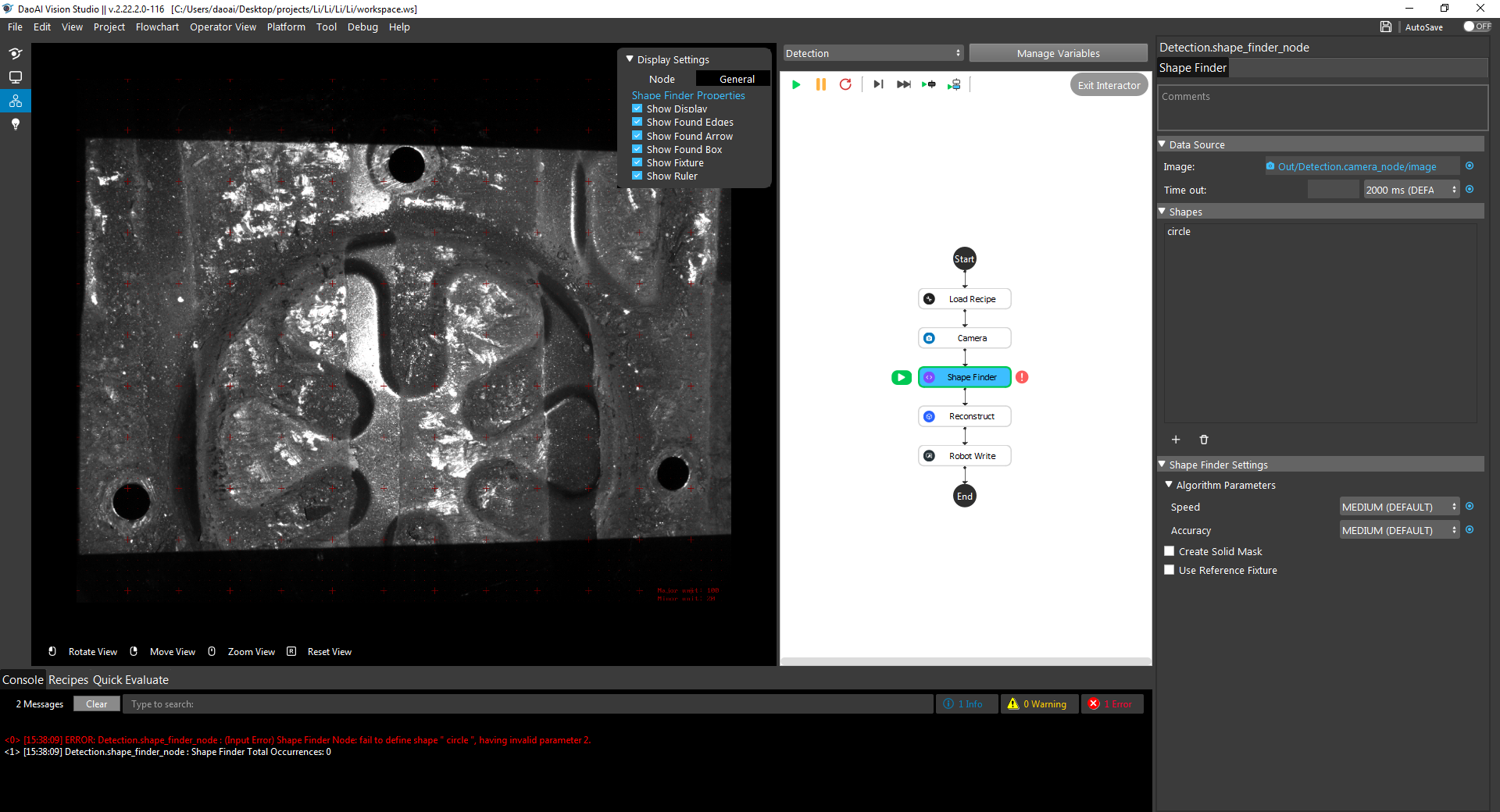Open the monitor display icon in left sidebar

click(16, 77)
